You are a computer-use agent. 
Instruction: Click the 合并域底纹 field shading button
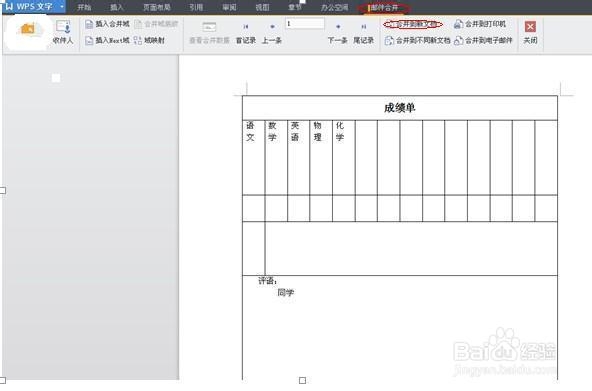click(x=156, y=24)
